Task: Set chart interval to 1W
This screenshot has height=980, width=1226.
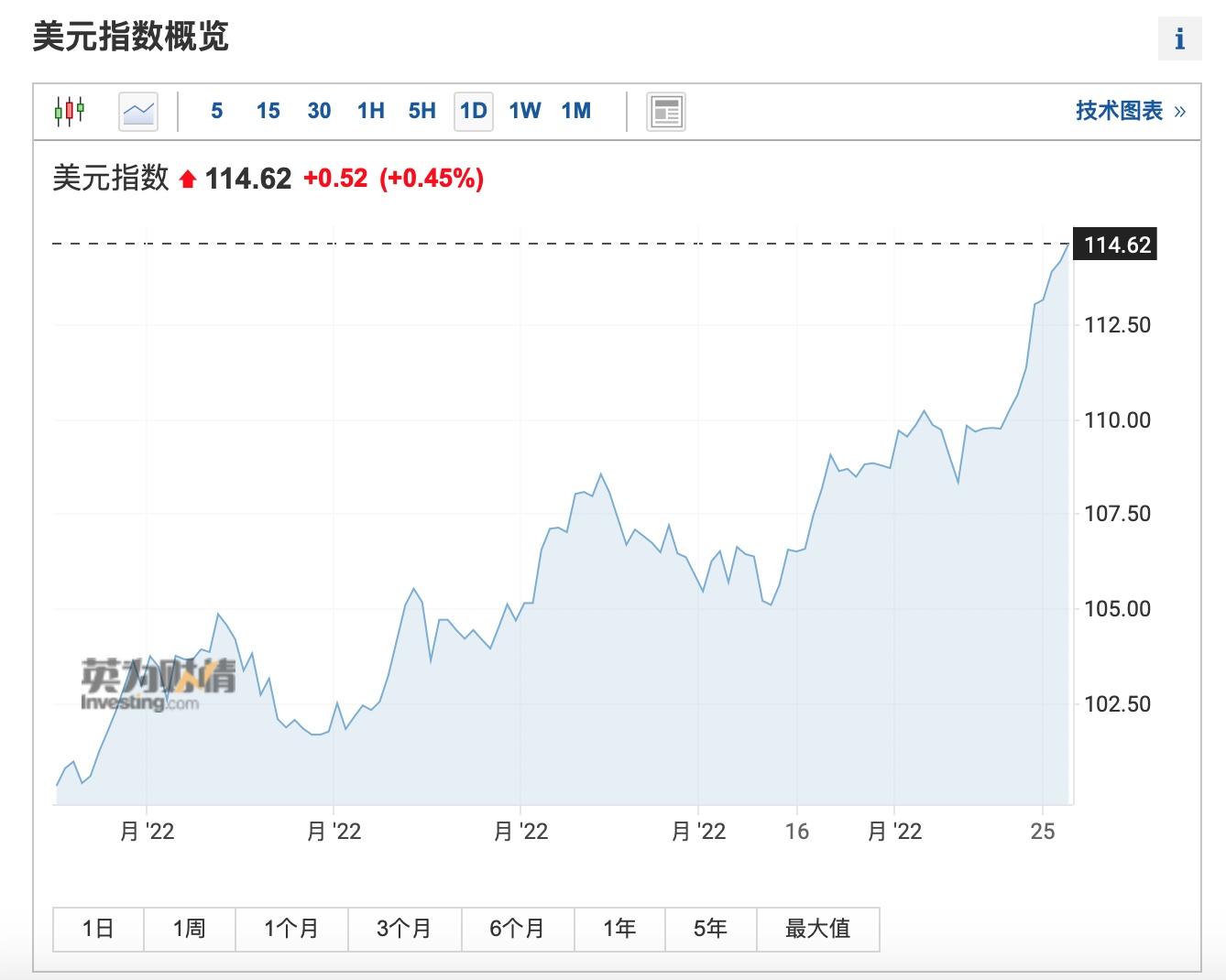Action: [524, 111]
